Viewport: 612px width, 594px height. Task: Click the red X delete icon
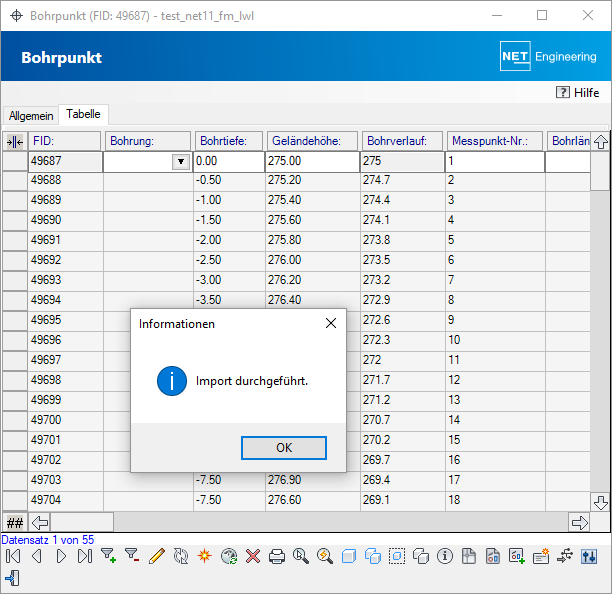pyautogui.click(x=253, y=556)
